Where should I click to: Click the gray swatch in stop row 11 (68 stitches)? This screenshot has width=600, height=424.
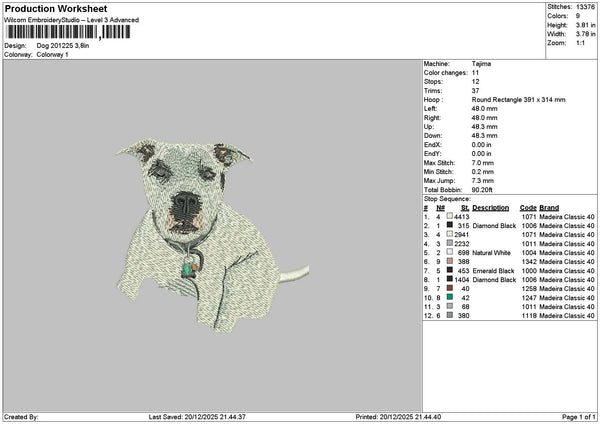[x=450, y=307]
